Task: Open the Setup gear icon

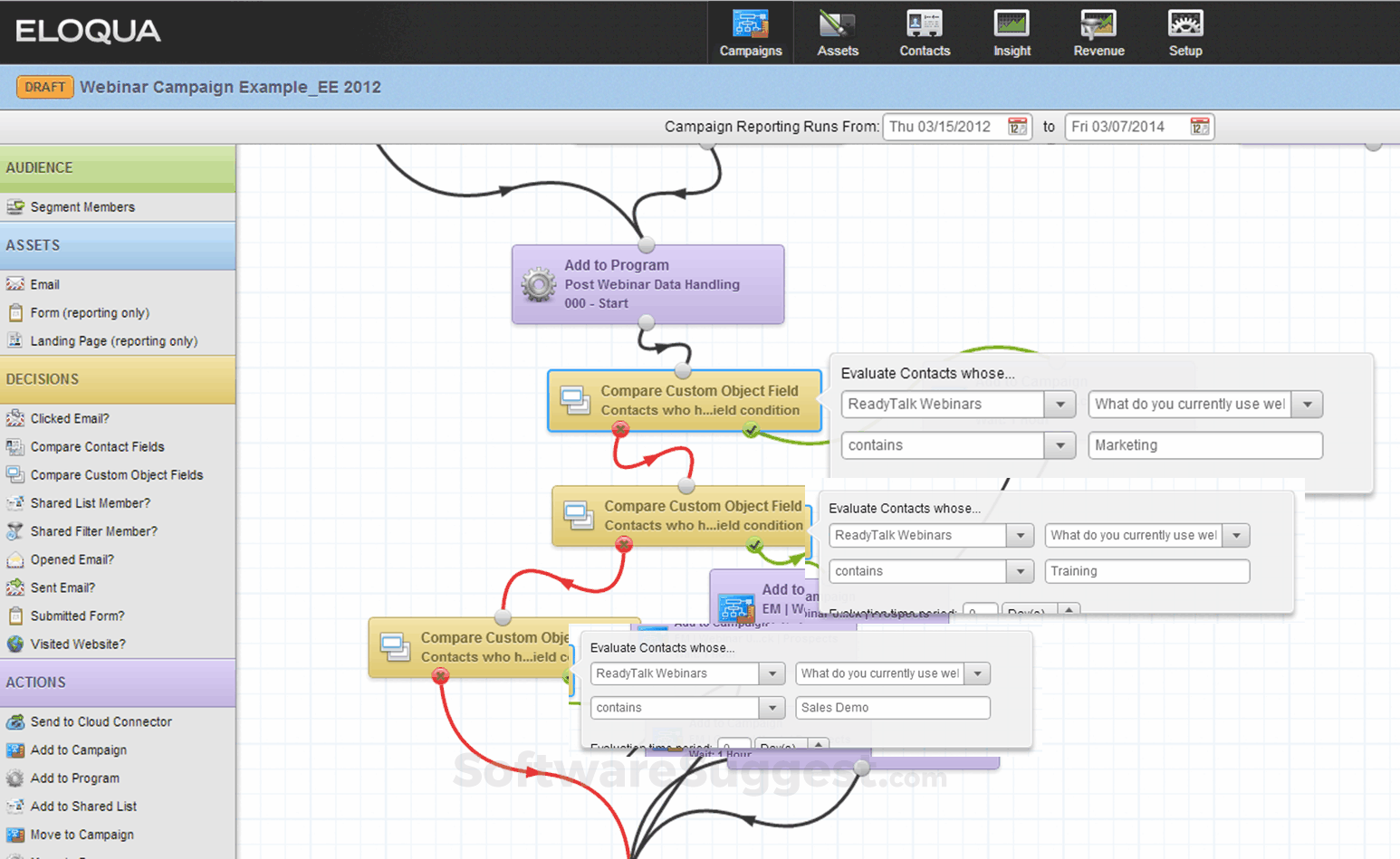Action: [x=1184, y=33]
